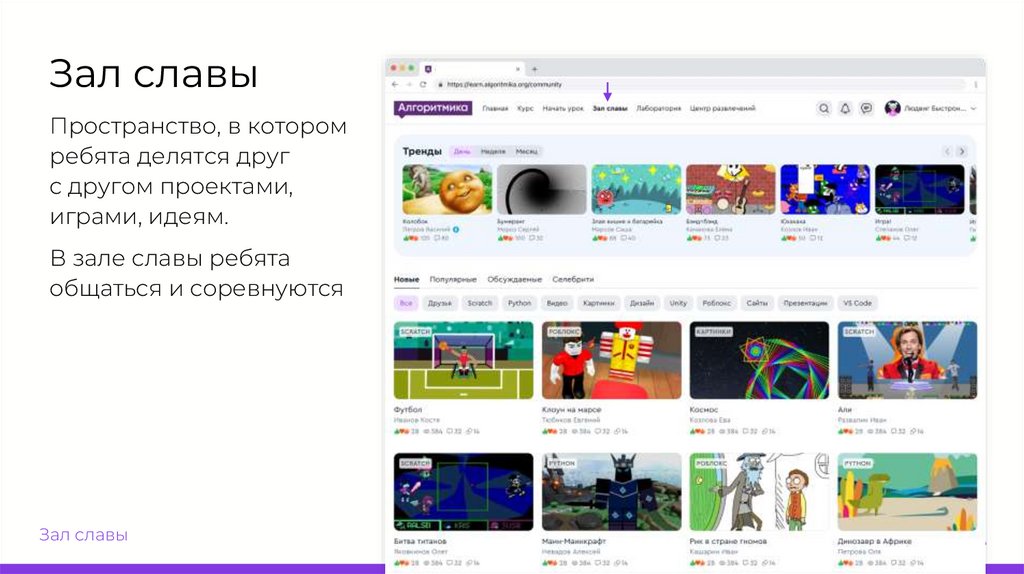Screen dimensions: 1024x574
Task: Select the Месяц trend period toggle
Action: coord(526,151)
